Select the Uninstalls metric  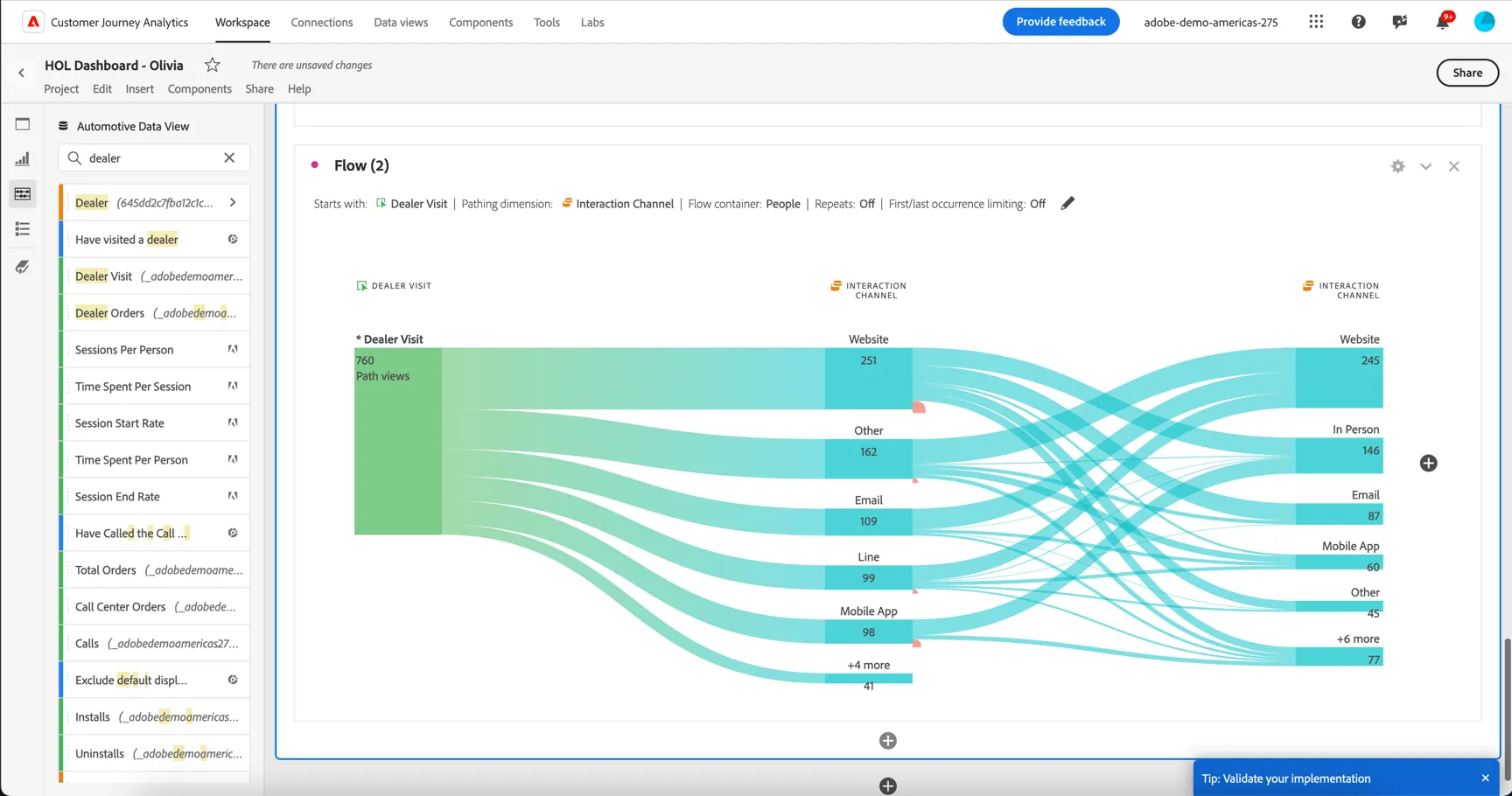(x=155, y=753)
